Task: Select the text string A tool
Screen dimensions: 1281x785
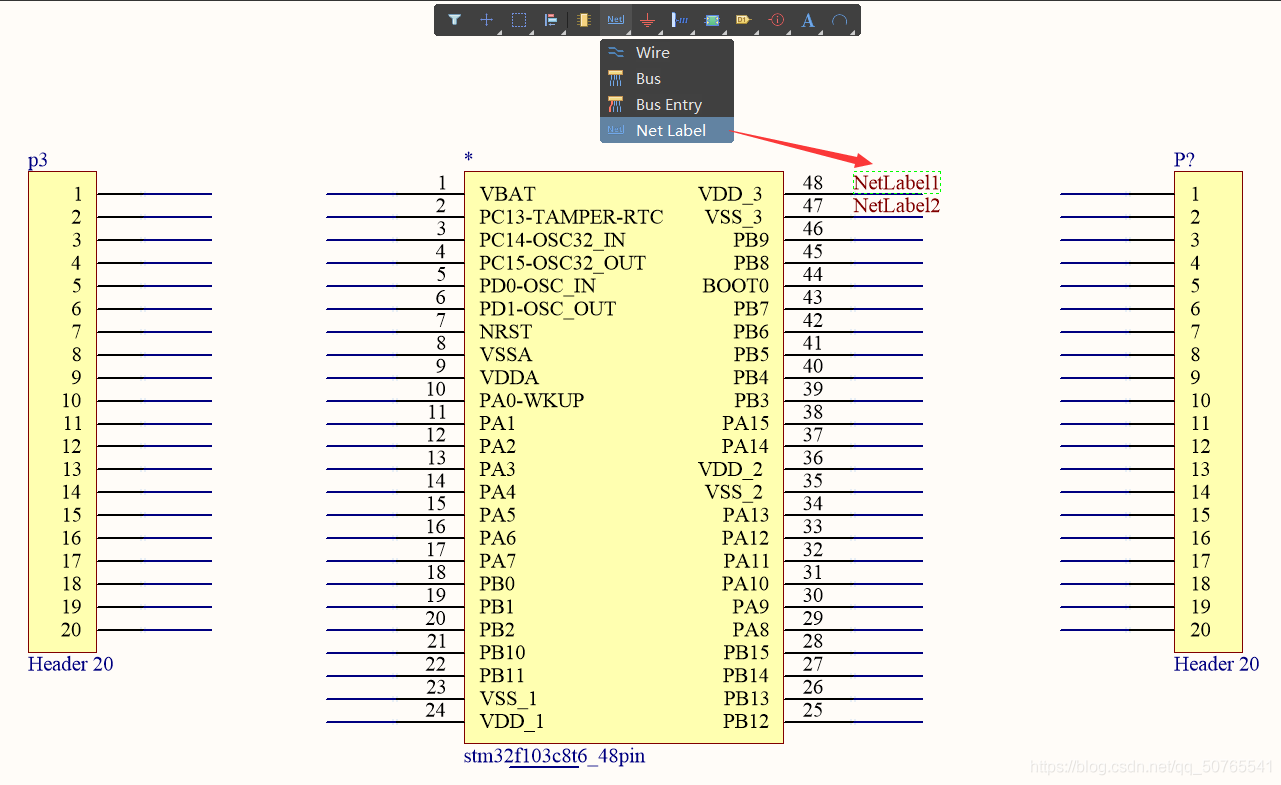Action: [808, 19]
